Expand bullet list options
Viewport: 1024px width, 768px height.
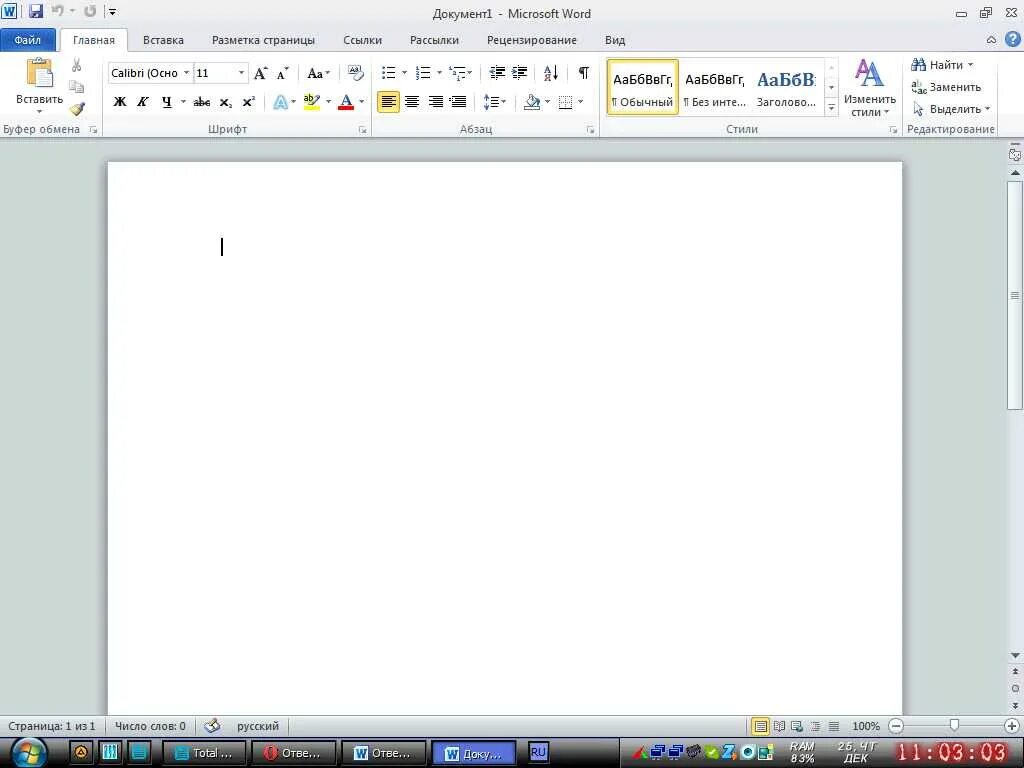[x=404, y=72]
